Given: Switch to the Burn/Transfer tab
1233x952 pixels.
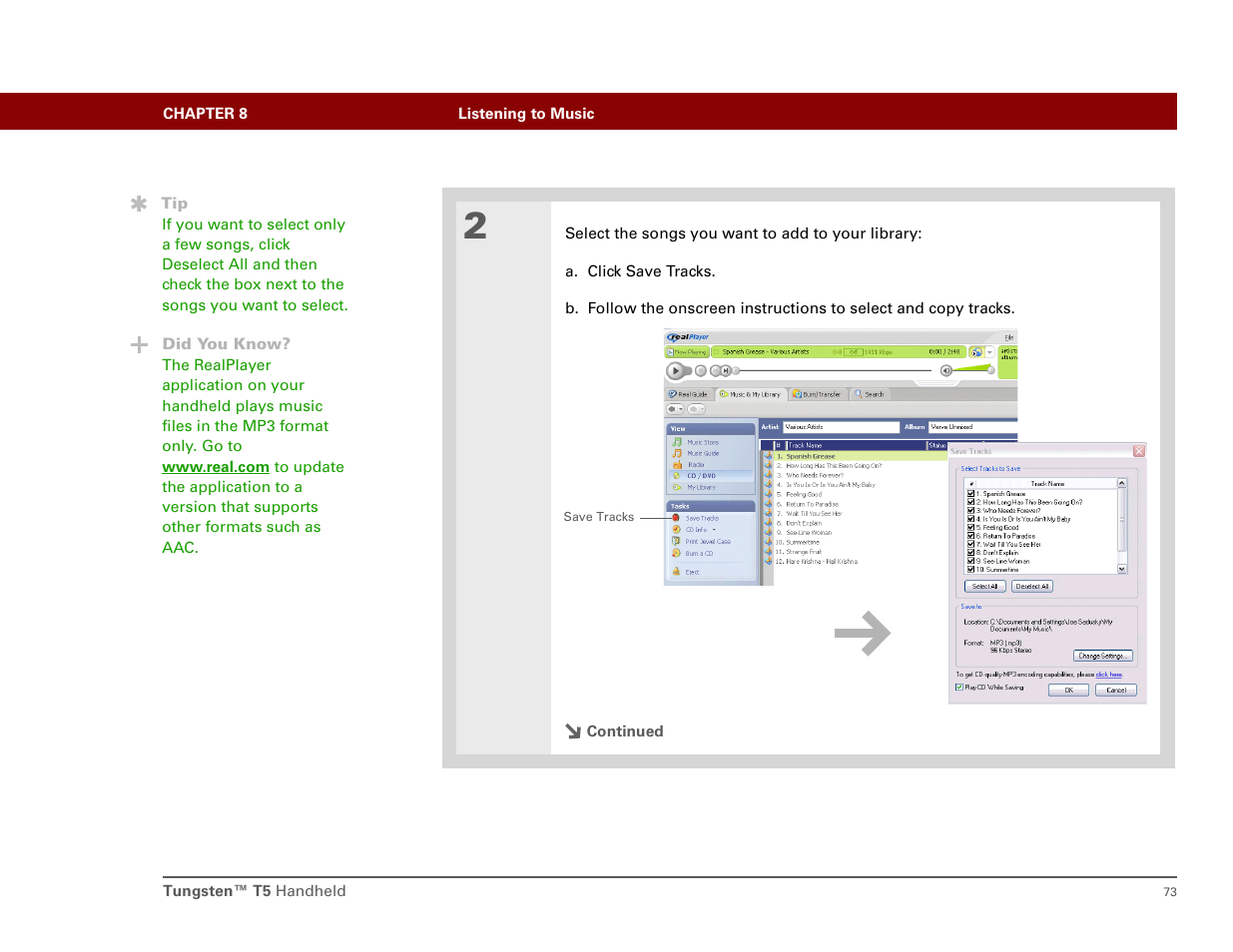Looking at the screenshot, I should pos(817,394).
